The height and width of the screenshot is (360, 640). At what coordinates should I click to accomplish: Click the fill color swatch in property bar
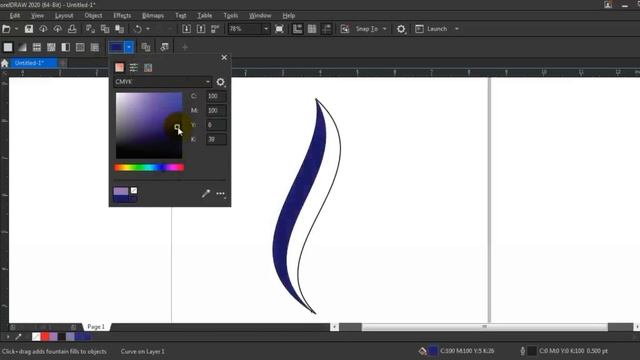116,47
